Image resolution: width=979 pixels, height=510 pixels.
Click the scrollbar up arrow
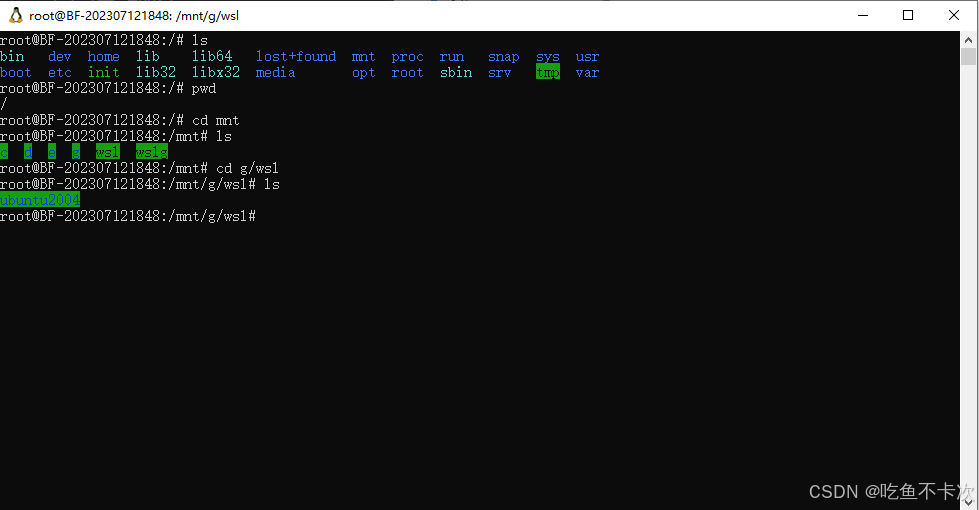[x=968, y=39]
